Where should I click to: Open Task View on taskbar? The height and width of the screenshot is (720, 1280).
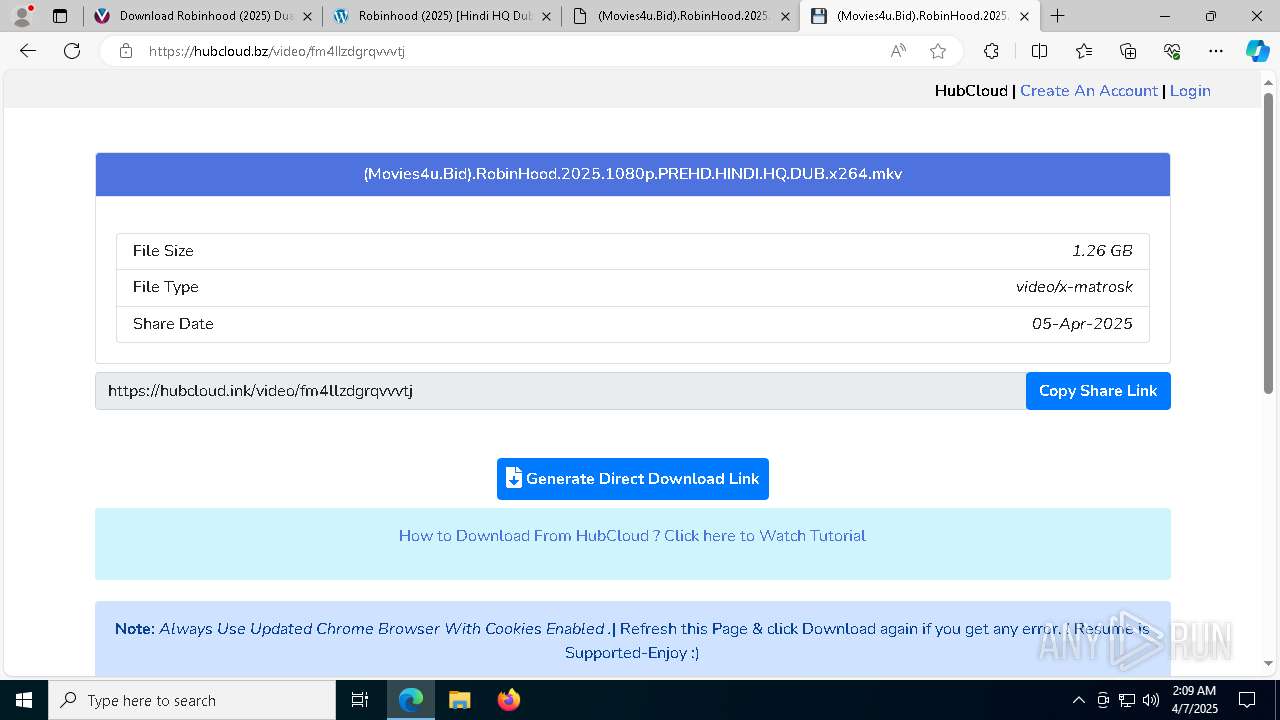[360, 700]
